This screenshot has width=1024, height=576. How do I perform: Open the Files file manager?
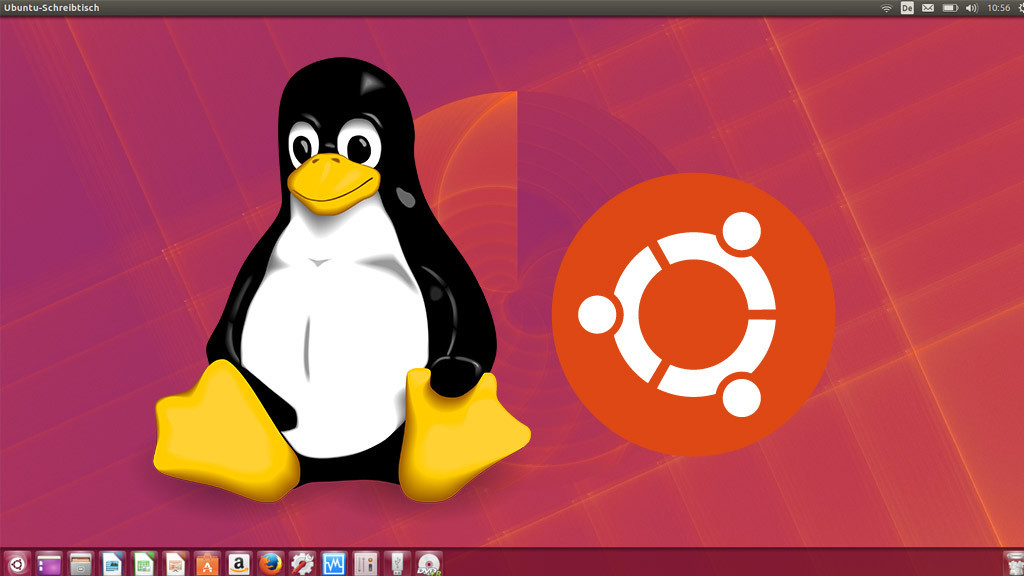[81, 563]
